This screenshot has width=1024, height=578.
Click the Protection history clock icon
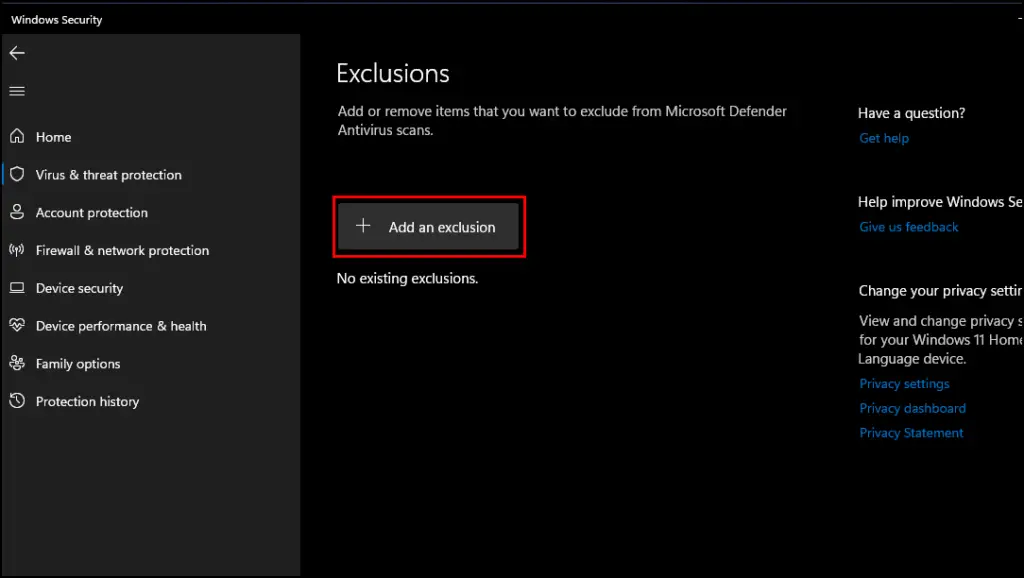17,401
